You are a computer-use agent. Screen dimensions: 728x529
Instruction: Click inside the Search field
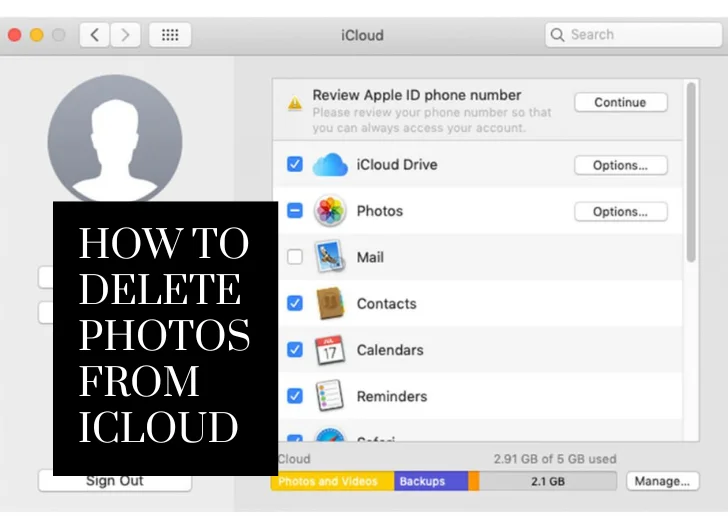(x=633, y=35)
